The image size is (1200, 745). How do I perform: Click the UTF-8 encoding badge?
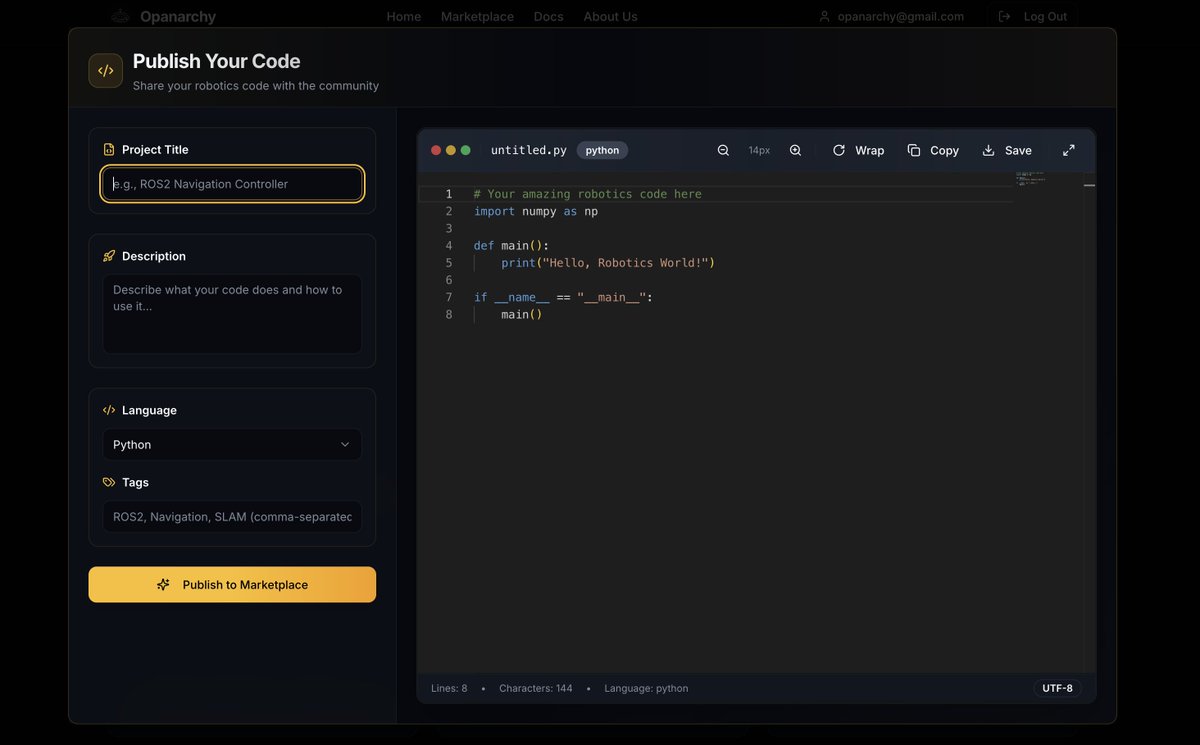[1057, 688]
